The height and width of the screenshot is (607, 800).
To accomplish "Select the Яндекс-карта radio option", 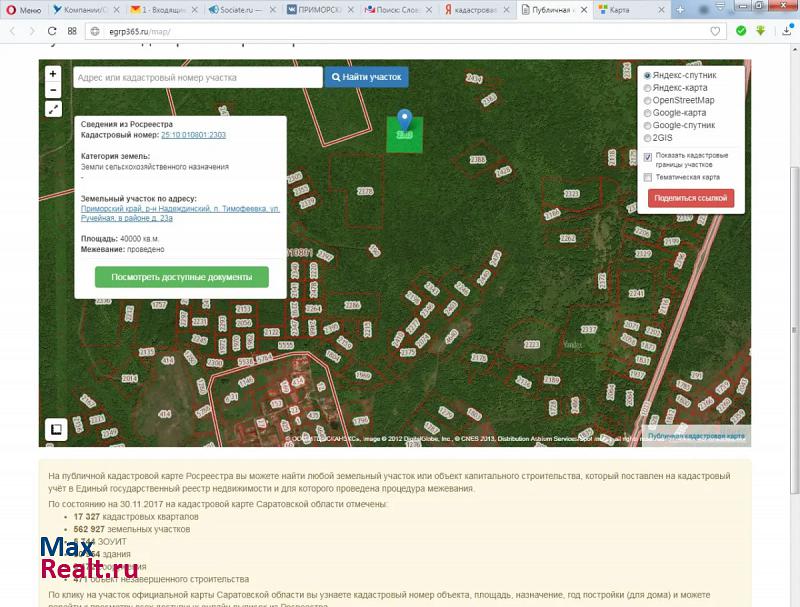I will [x=648, y=88].
